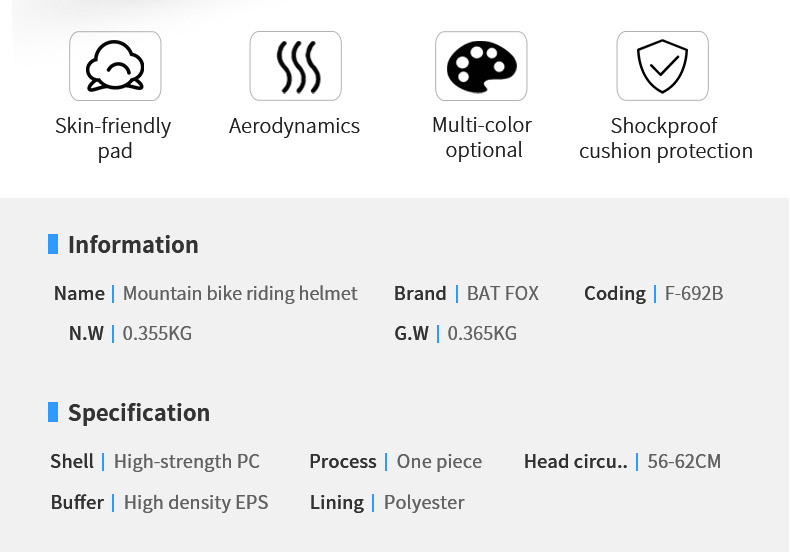790x552 pixels.
Task: Click the shockproof shield checkmark icon
Action: point(663,66)
